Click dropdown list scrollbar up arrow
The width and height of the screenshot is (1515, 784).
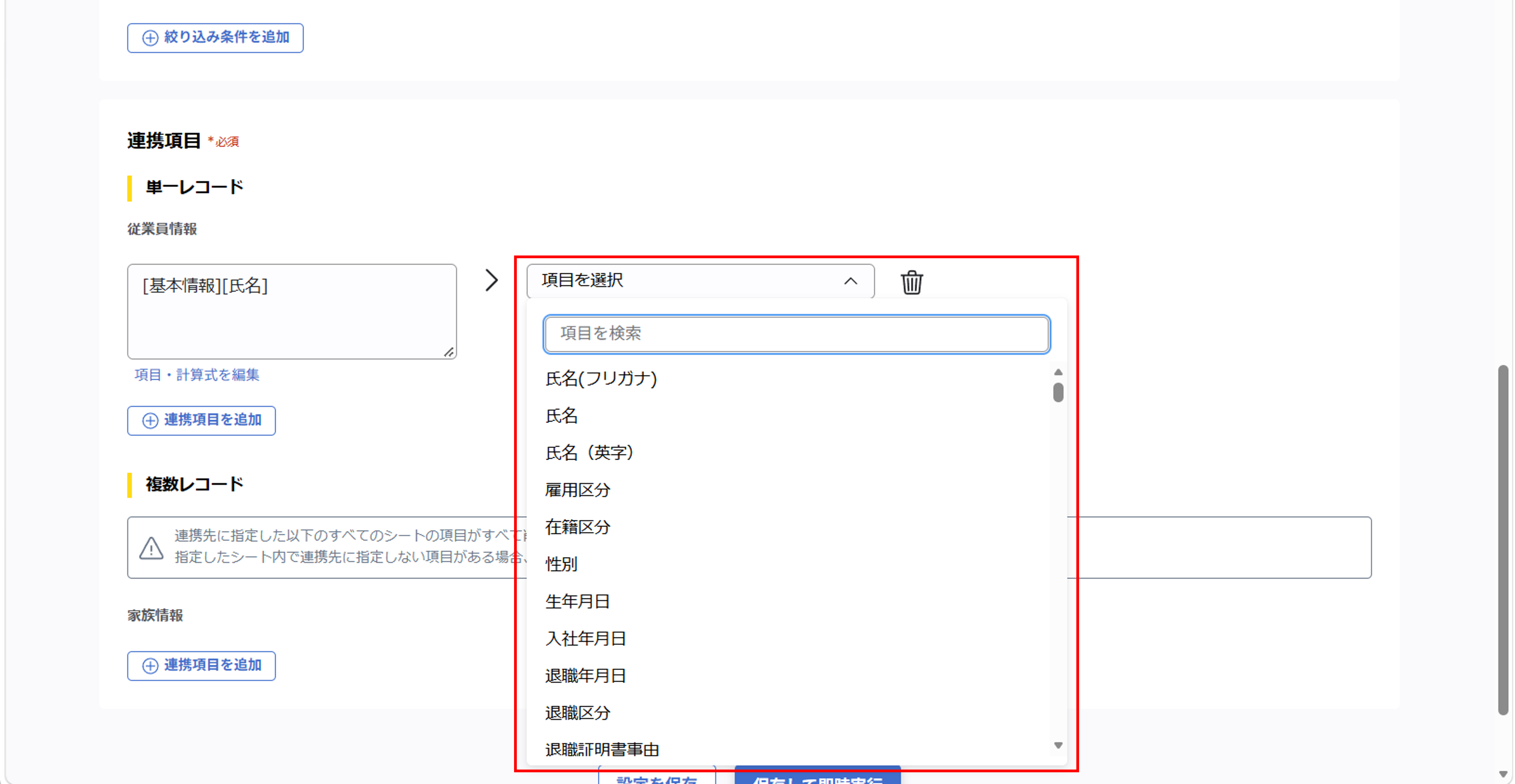(1058, 372)
